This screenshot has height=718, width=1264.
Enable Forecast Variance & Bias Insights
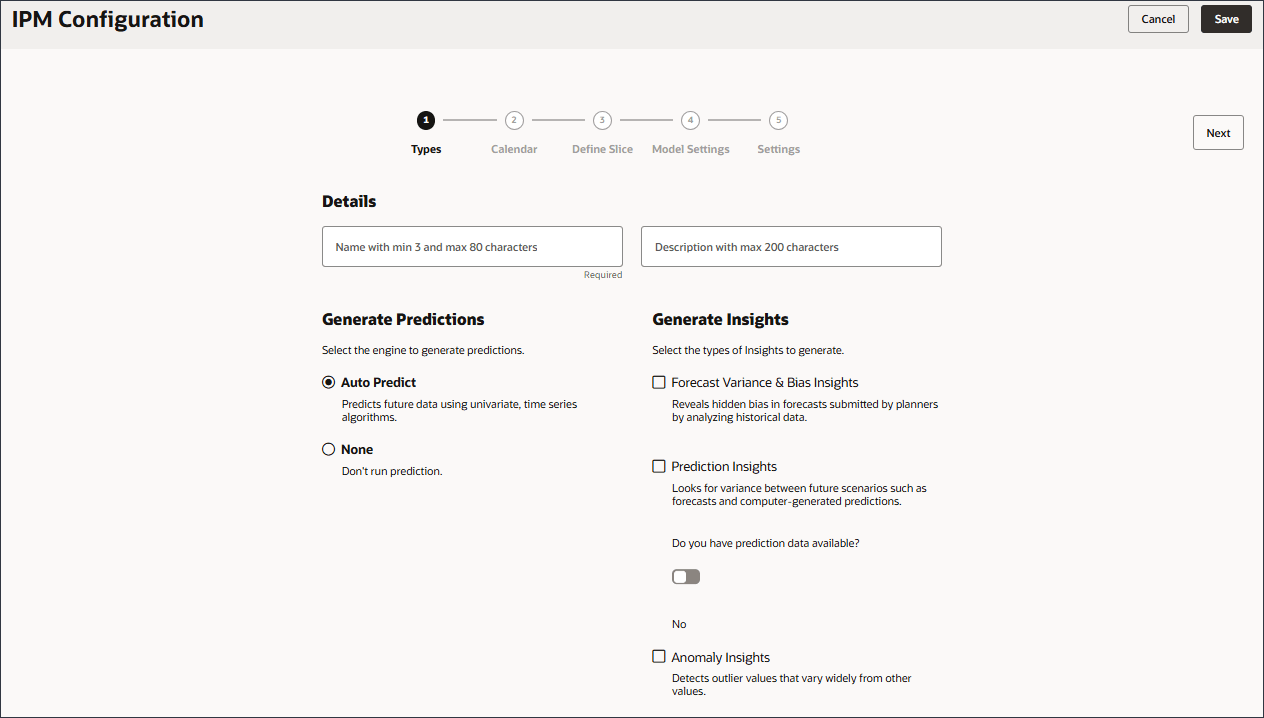click(x=659, y=382)
